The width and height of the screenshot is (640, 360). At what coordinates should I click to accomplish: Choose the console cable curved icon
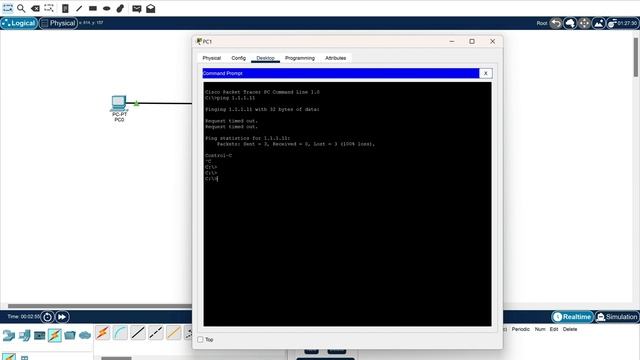[x=120, y=333]
